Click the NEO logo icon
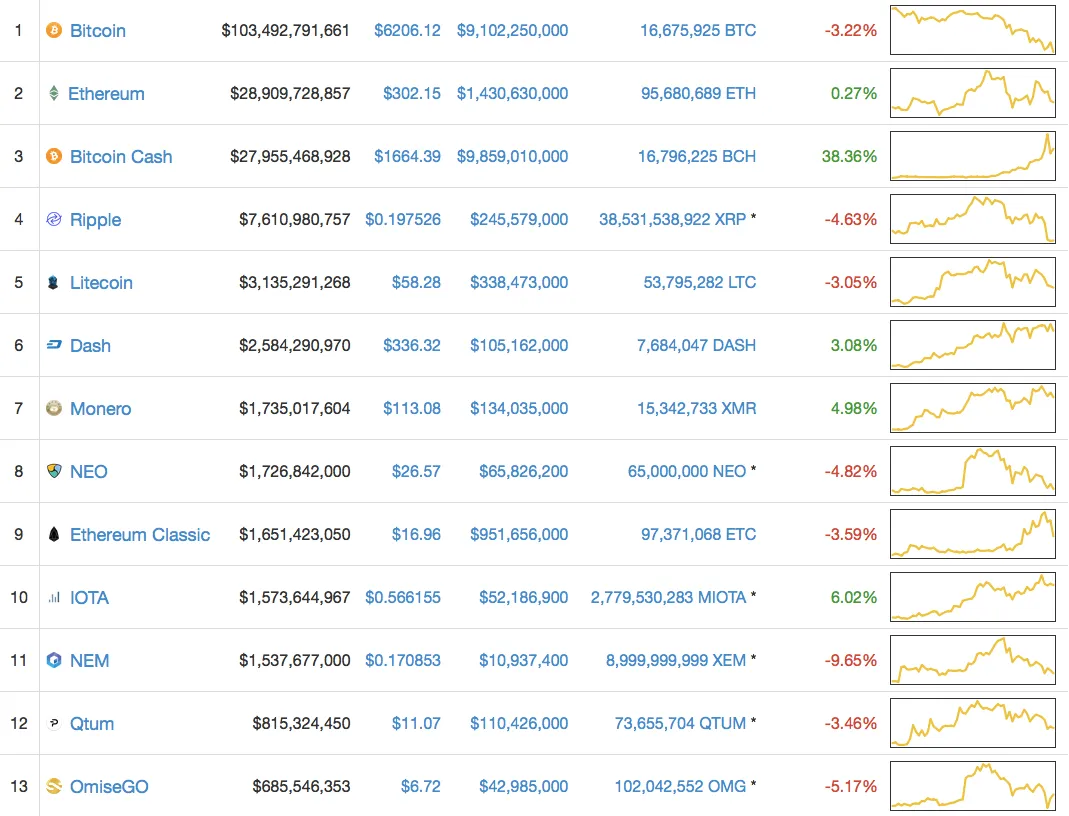The width and height of the screenshot is (1069, 816). [x=54, y=471]
